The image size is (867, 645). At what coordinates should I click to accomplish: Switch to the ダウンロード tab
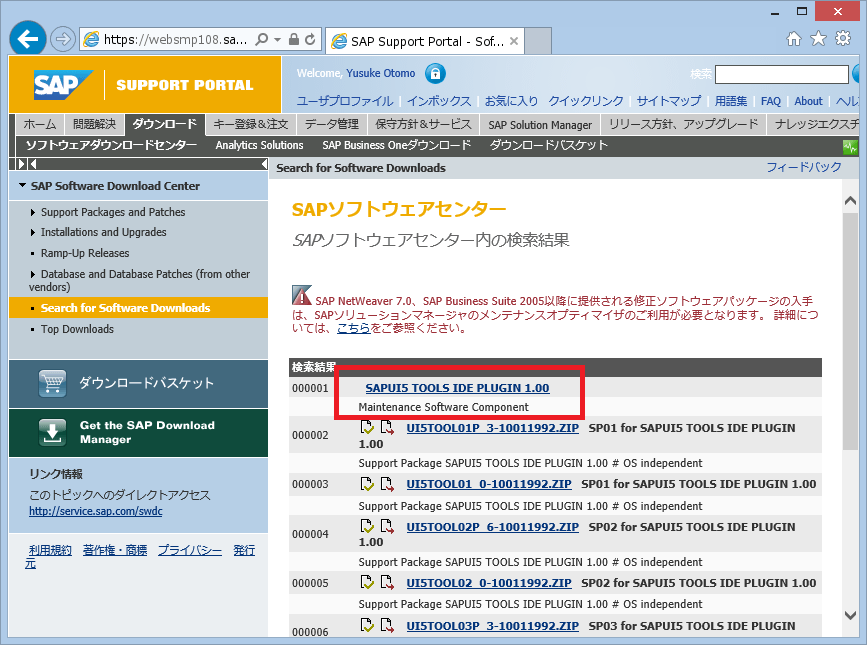pyautogui.click(x=165, y=124)
